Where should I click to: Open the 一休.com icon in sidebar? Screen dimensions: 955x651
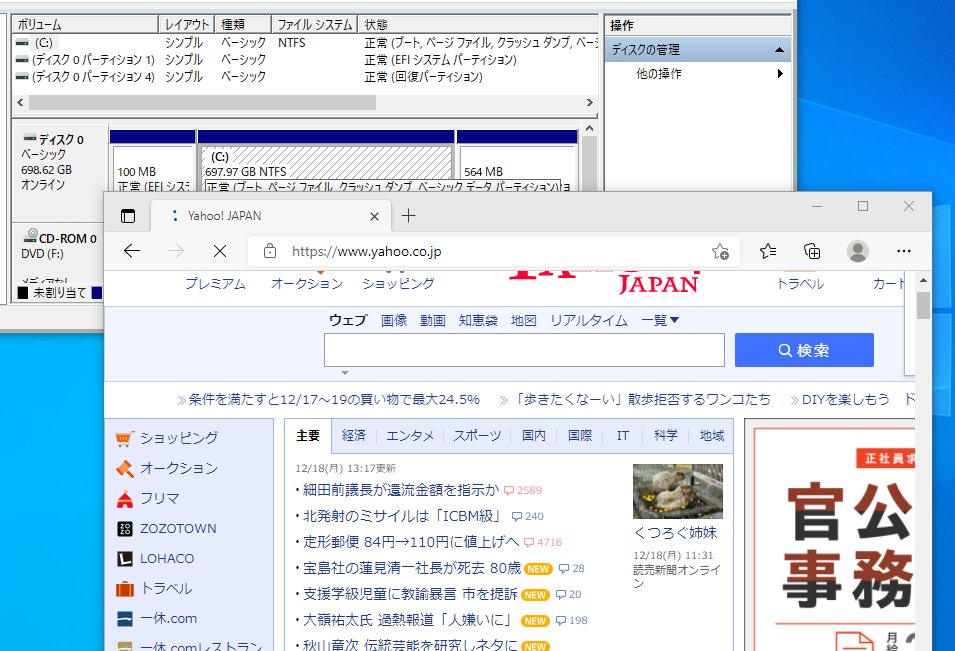pyautogui.click(x=124, y=619)
